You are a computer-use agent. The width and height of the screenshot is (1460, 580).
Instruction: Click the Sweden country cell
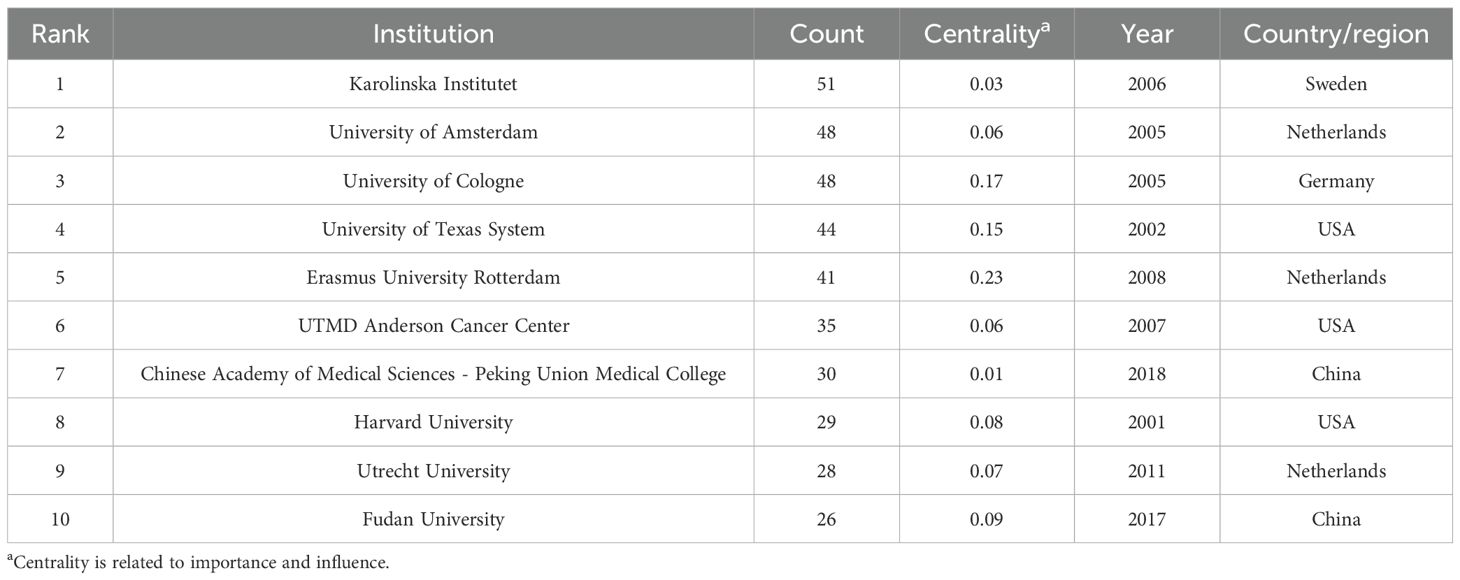pos(1335,84)
